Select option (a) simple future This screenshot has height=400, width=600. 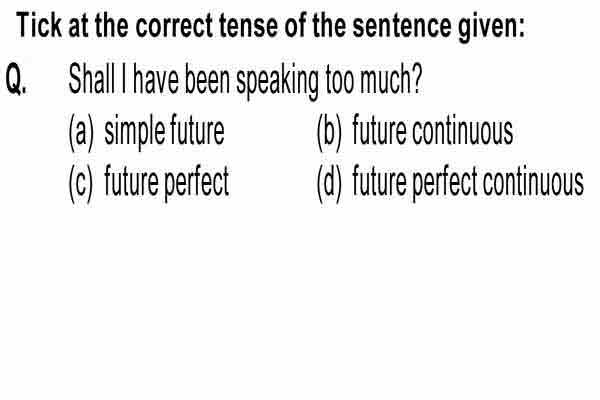(146, 131)
